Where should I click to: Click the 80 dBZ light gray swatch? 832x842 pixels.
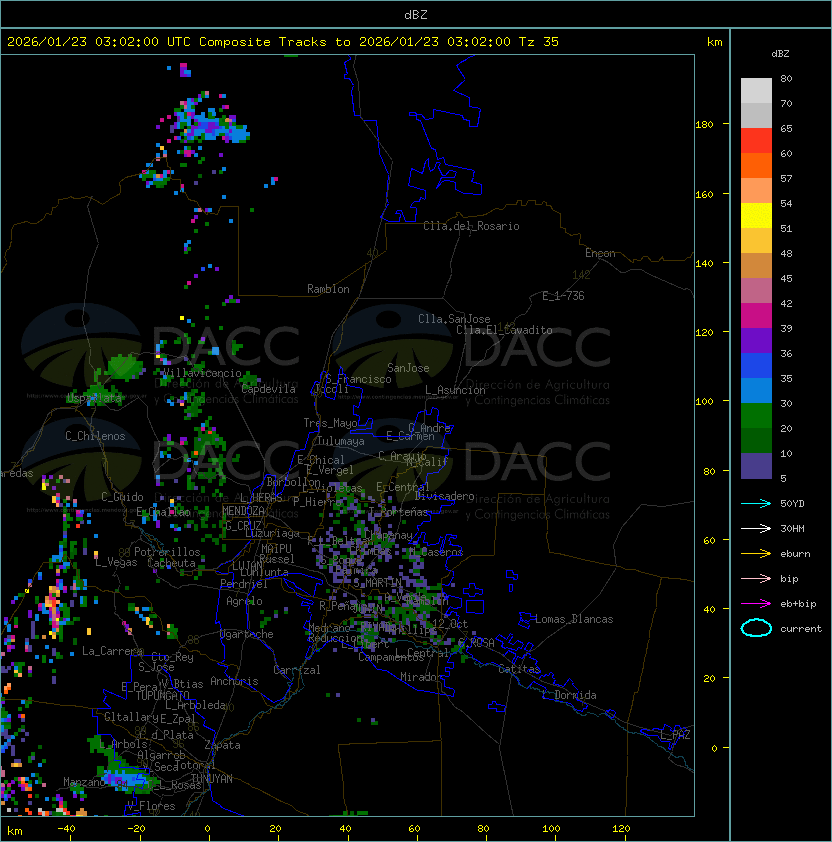(756, 90)
